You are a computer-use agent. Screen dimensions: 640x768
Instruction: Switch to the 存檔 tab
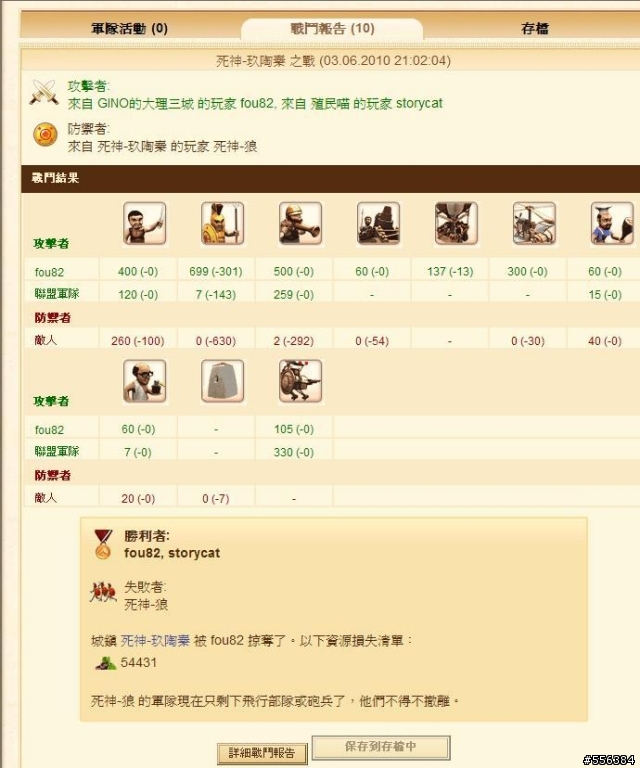pyautogui.click(x=535, y=28)
